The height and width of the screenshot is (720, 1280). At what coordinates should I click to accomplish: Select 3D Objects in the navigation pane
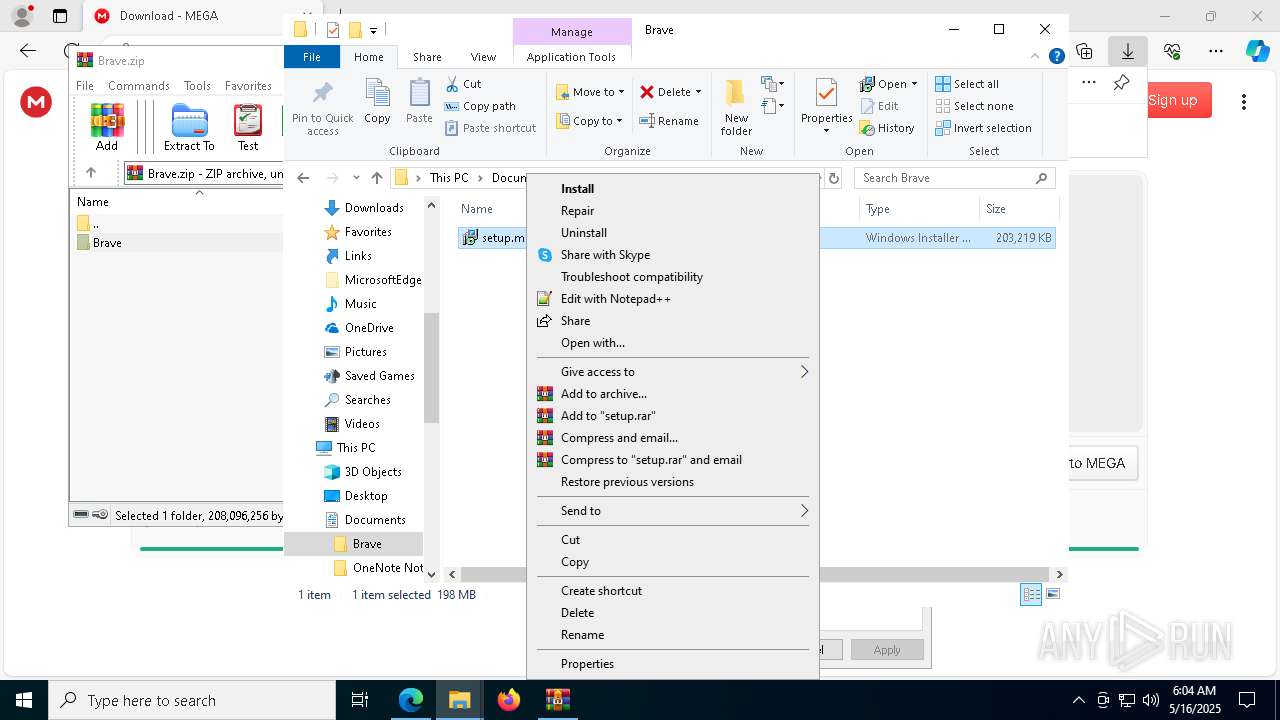click(373, 471)
